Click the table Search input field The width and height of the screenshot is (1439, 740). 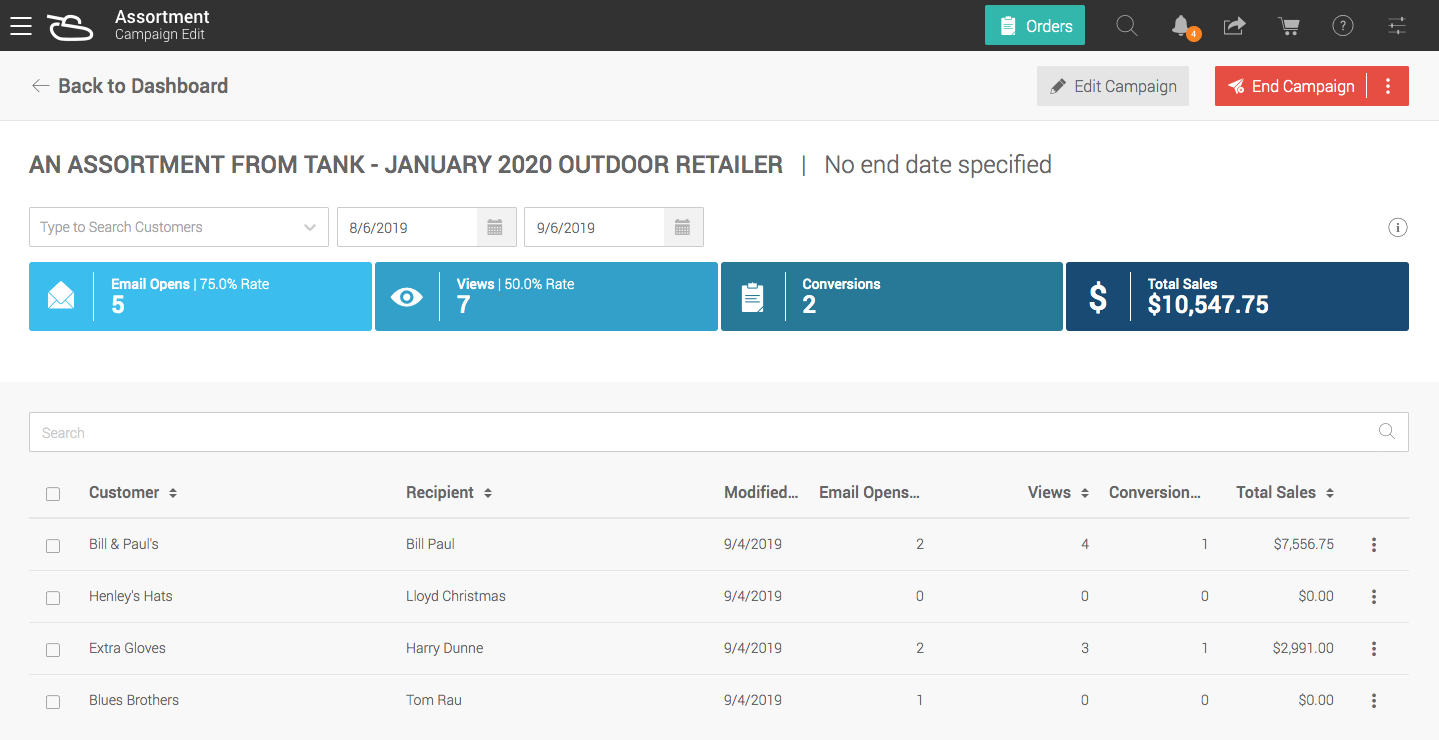click(700, 433)
